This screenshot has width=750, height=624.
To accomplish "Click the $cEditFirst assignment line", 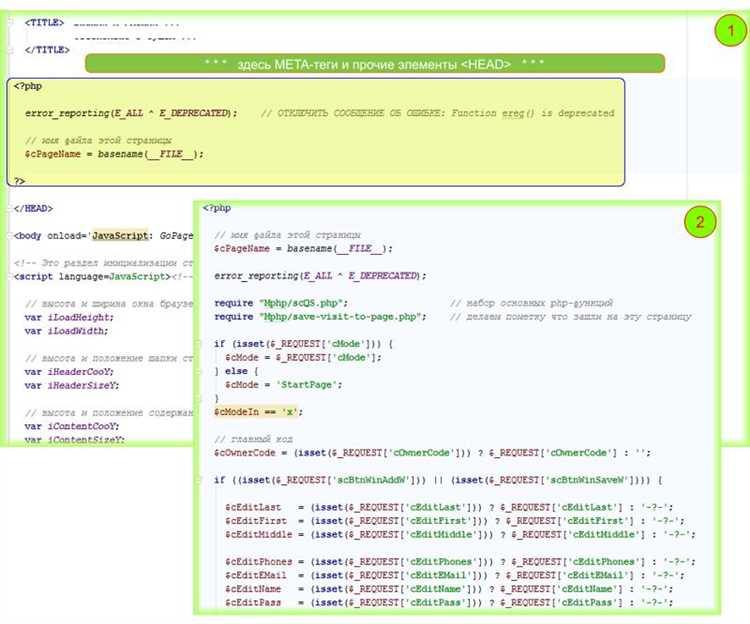I will [455, 521].
